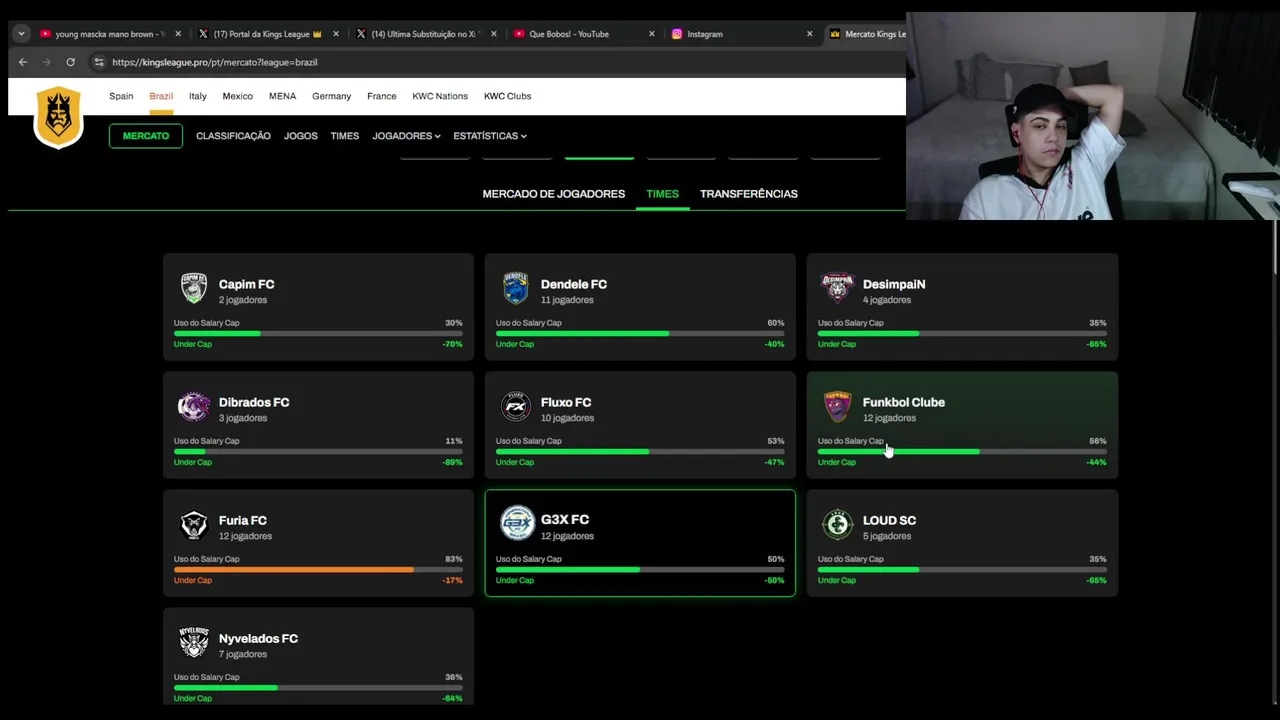This screenshot has height=720, width=1280.
Task: Switch to MERCADO DE JOGADORES tab
Action: pos(553,194)
